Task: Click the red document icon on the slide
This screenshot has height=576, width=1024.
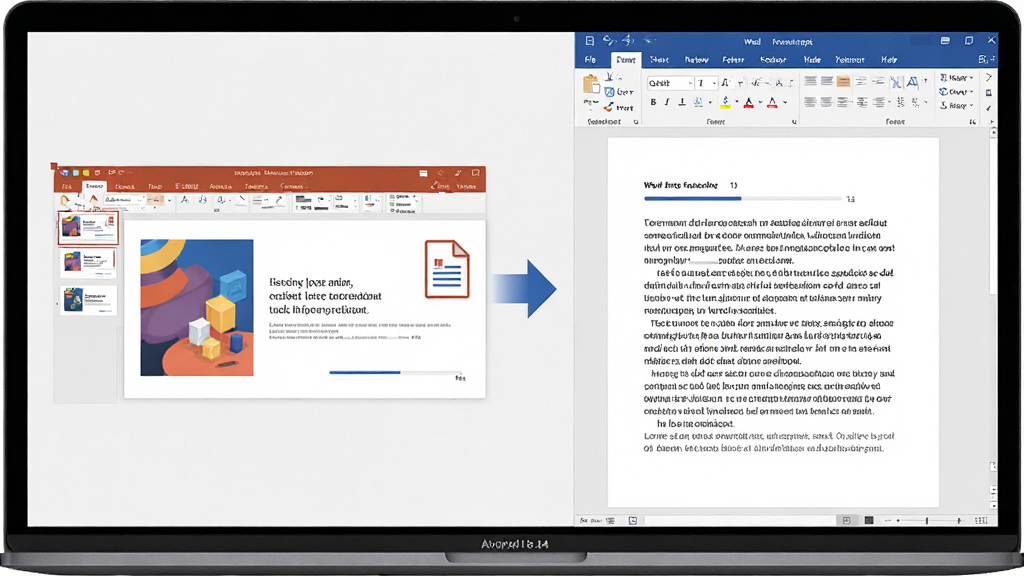Action: tap(447, 269)
